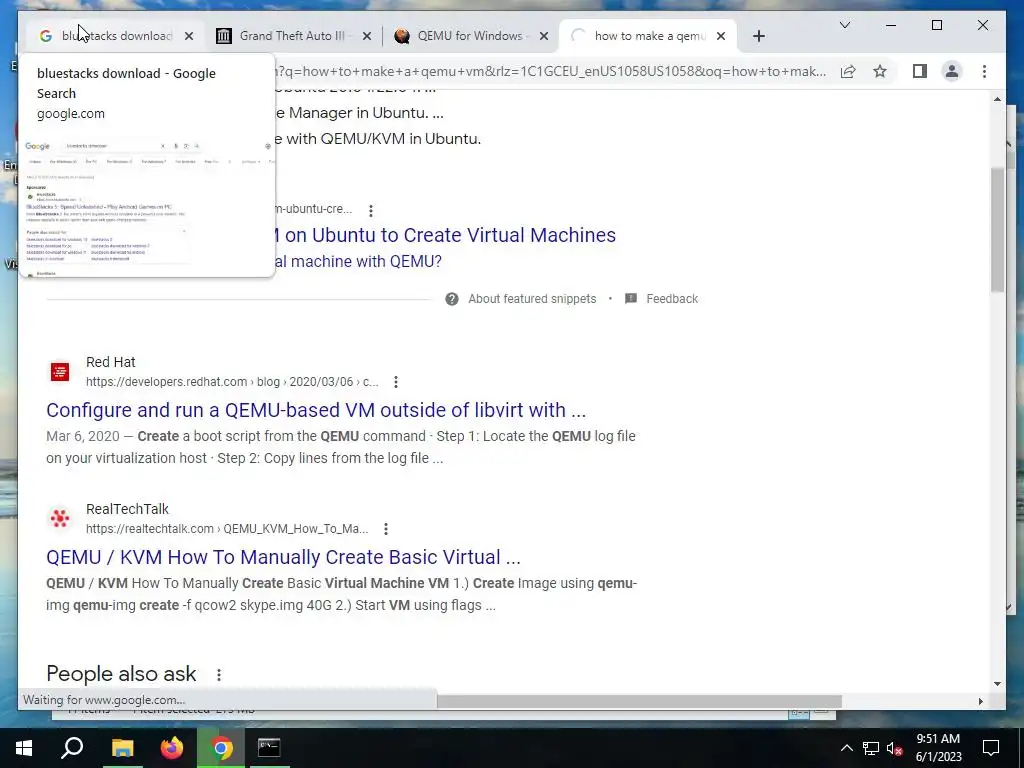Show hidden system tray icons

[846, 748]
